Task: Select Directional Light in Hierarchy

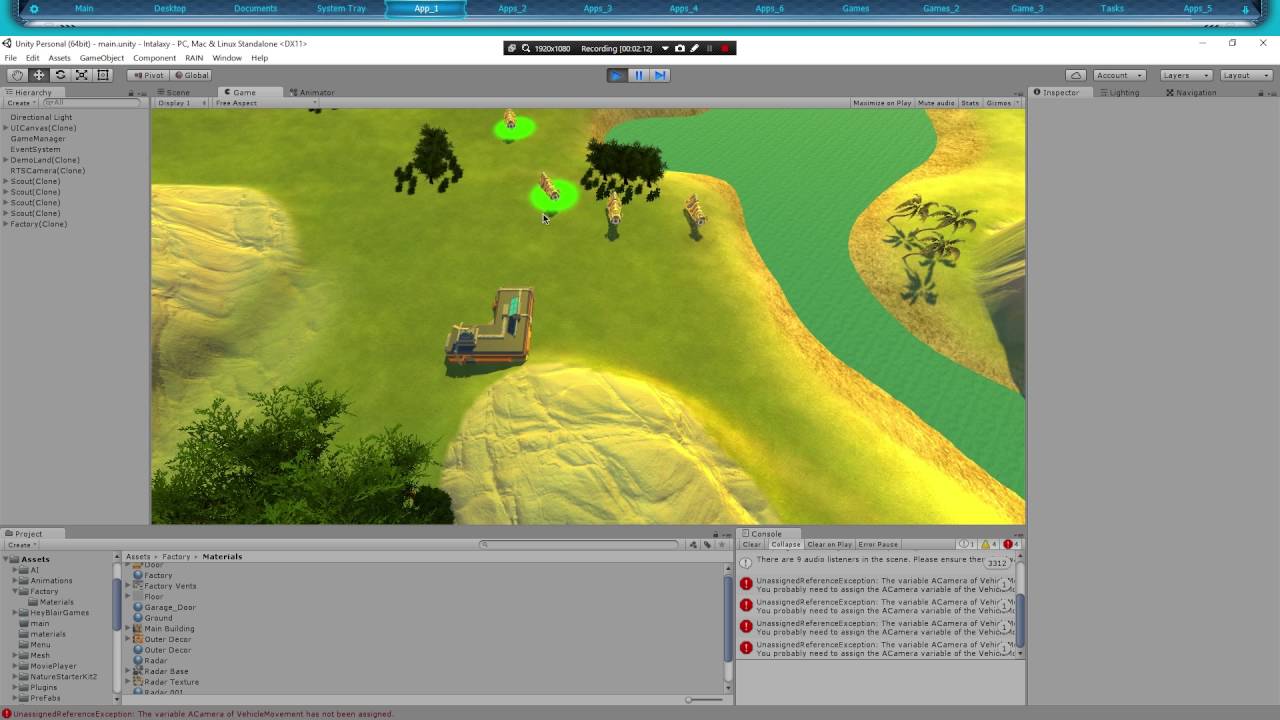Action: click(41, 117)
